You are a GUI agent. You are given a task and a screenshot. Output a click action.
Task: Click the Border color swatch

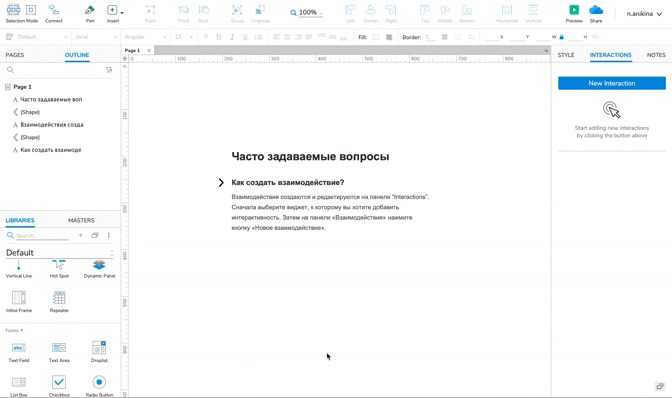(x=444, y=37)
